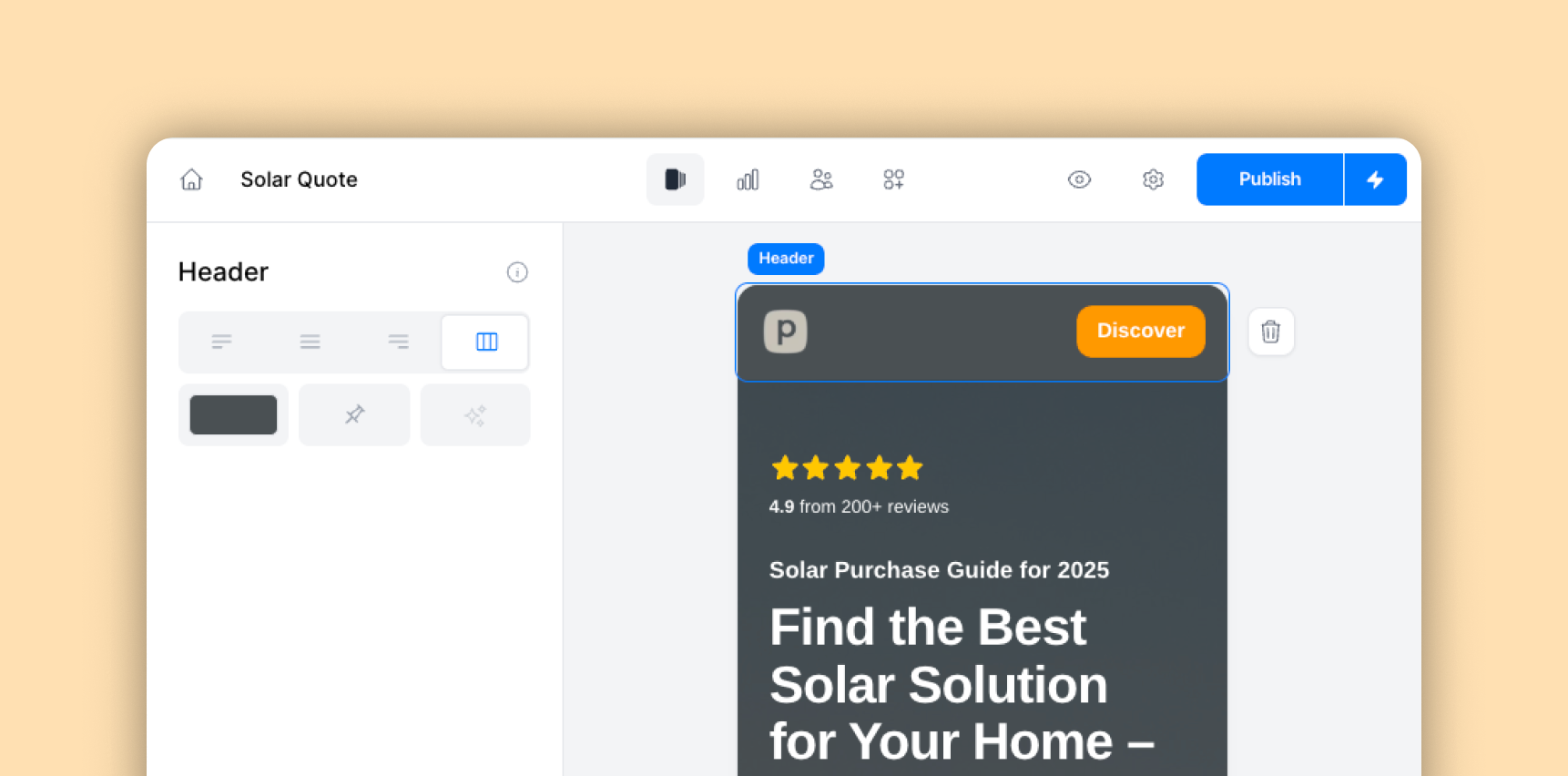Select center alignment layout option
The width and height of the screenshot is (1568, 776).
click(310, 342)
